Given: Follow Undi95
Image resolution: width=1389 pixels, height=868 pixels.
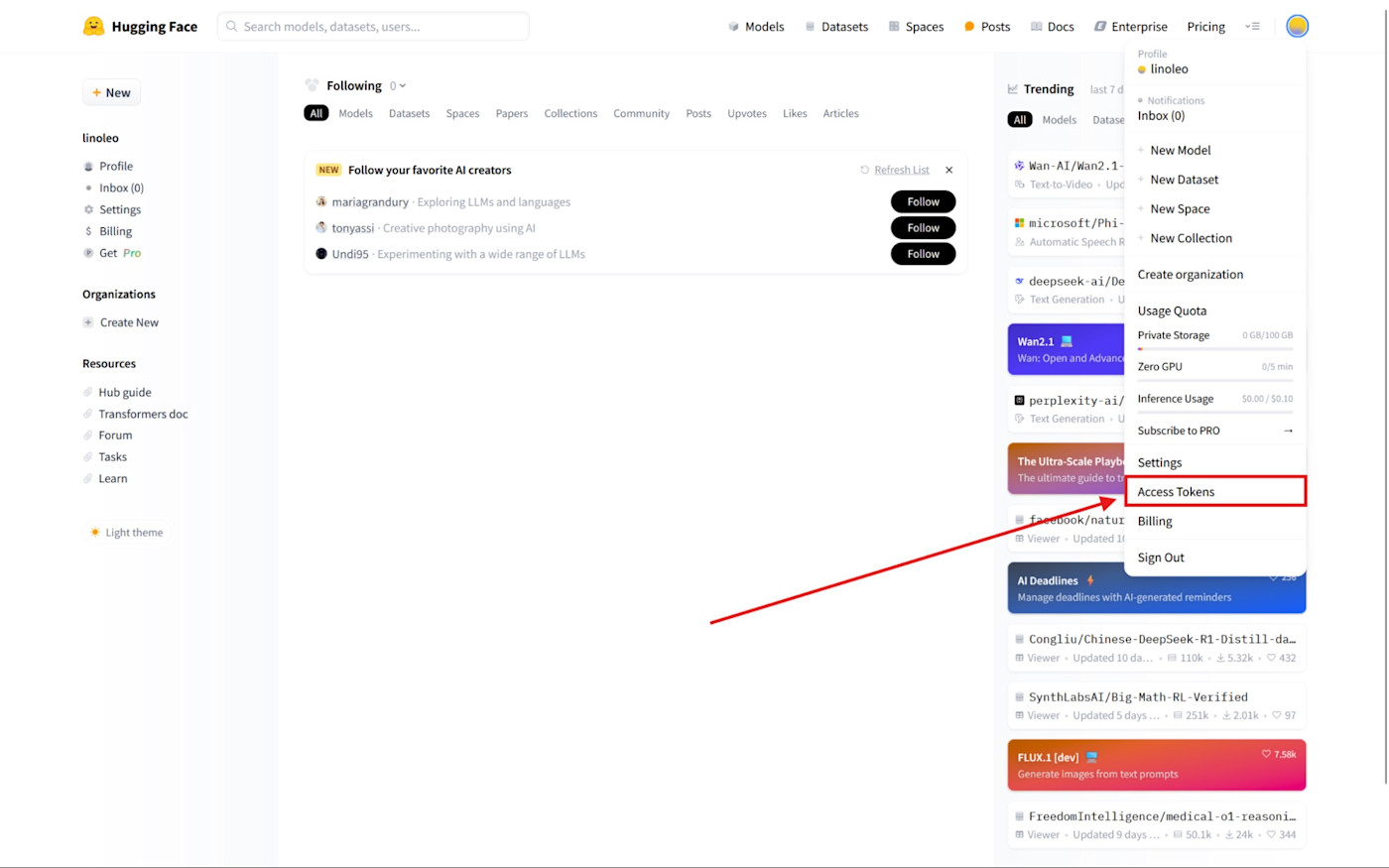Looking at the screenshot, I should 923,254.
